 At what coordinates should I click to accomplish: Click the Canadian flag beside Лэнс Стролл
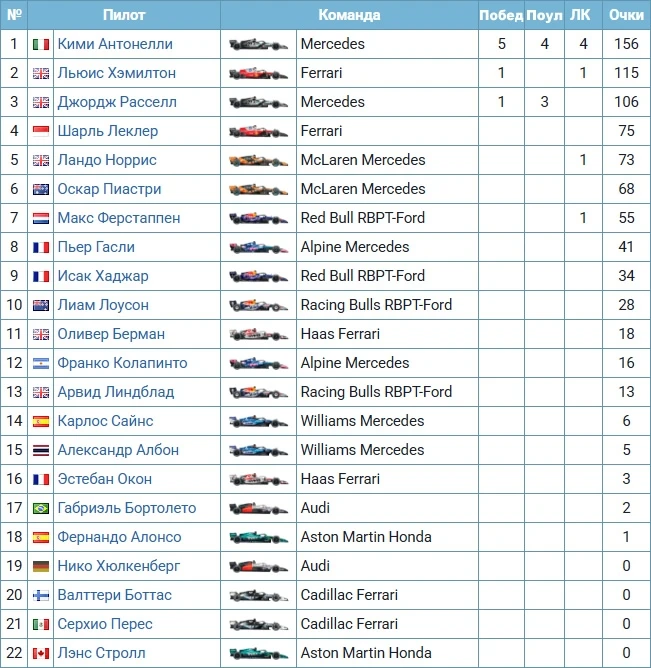pyautogui.click(x=41, y=653)
